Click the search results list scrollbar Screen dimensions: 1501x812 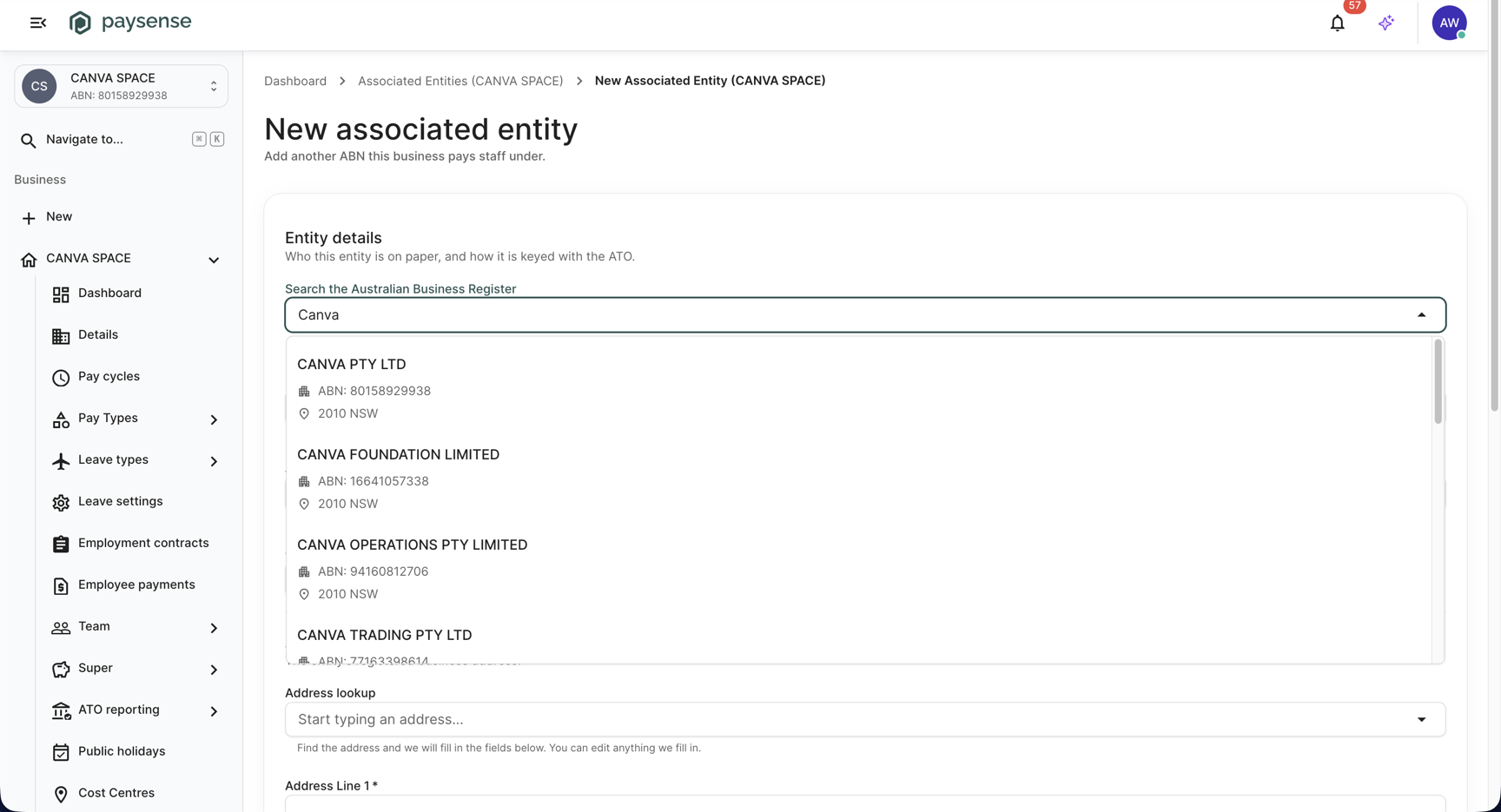click(x=1438, y=381)
